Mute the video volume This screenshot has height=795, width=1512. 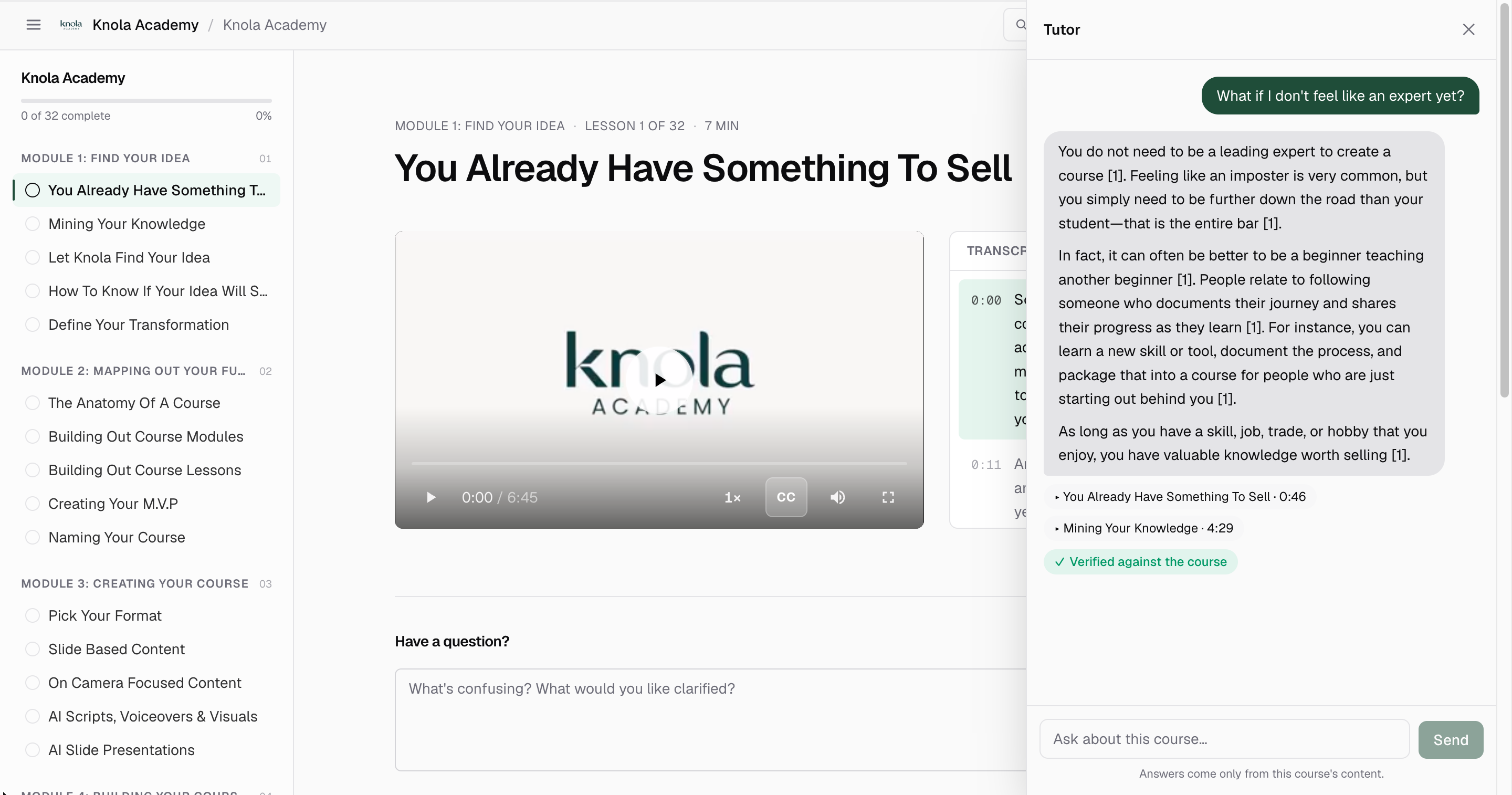click(838, 497)
